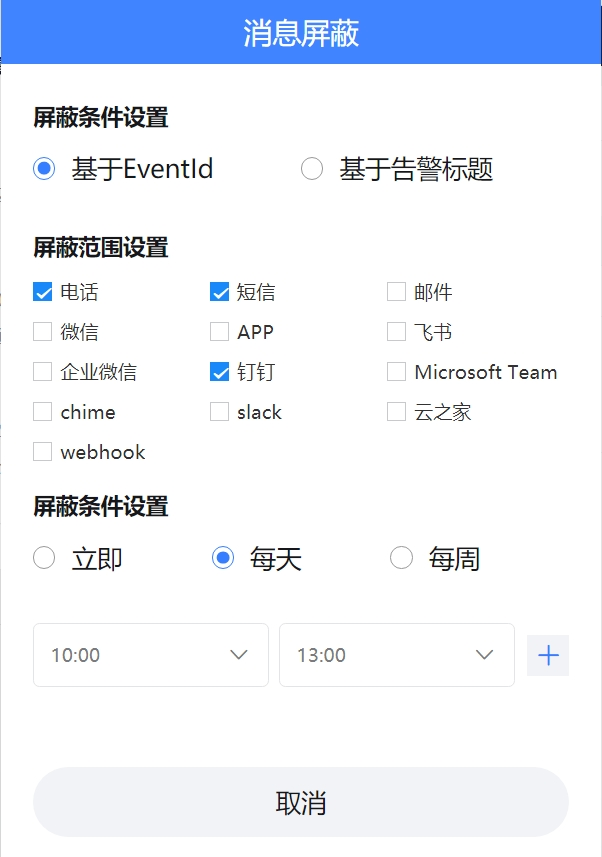This screenshot has width=602, height=857.
Task: Check the 云之家 checkbox
Action: 396,412
